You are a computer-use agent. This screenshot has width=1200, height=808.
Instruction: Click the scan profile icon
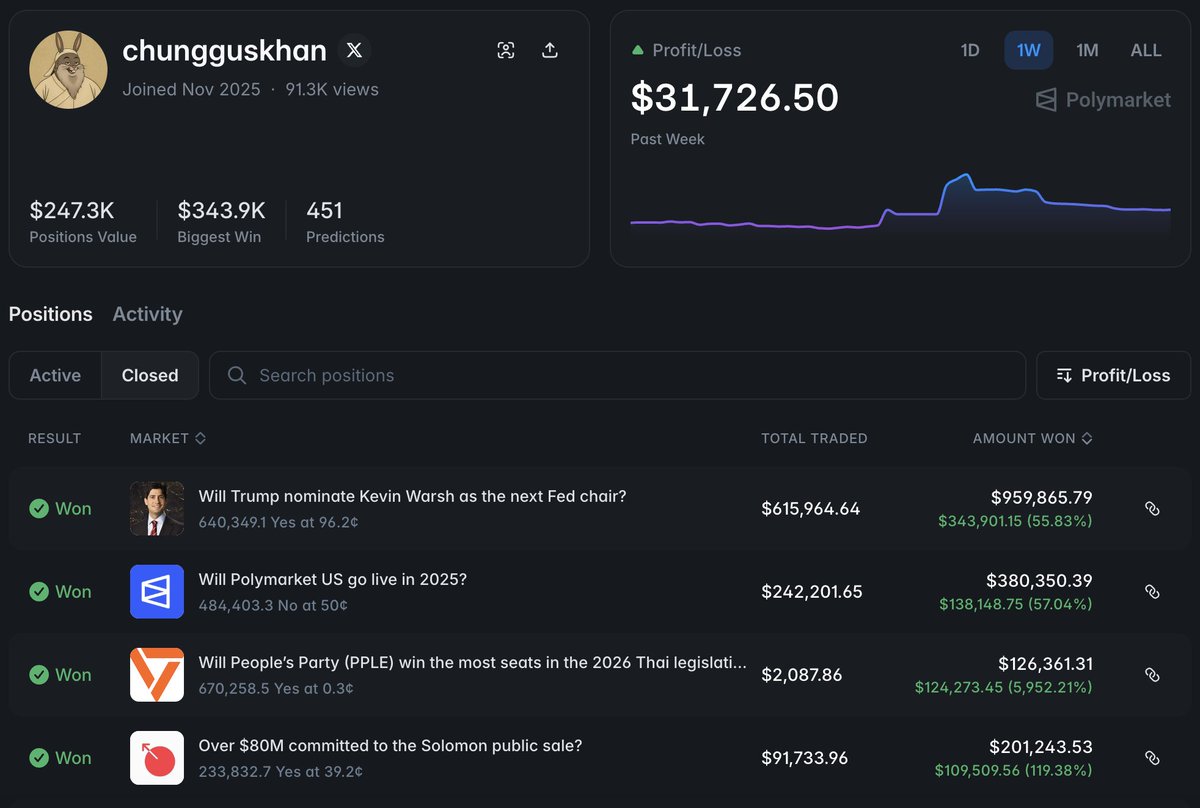[x=506, y=51]
